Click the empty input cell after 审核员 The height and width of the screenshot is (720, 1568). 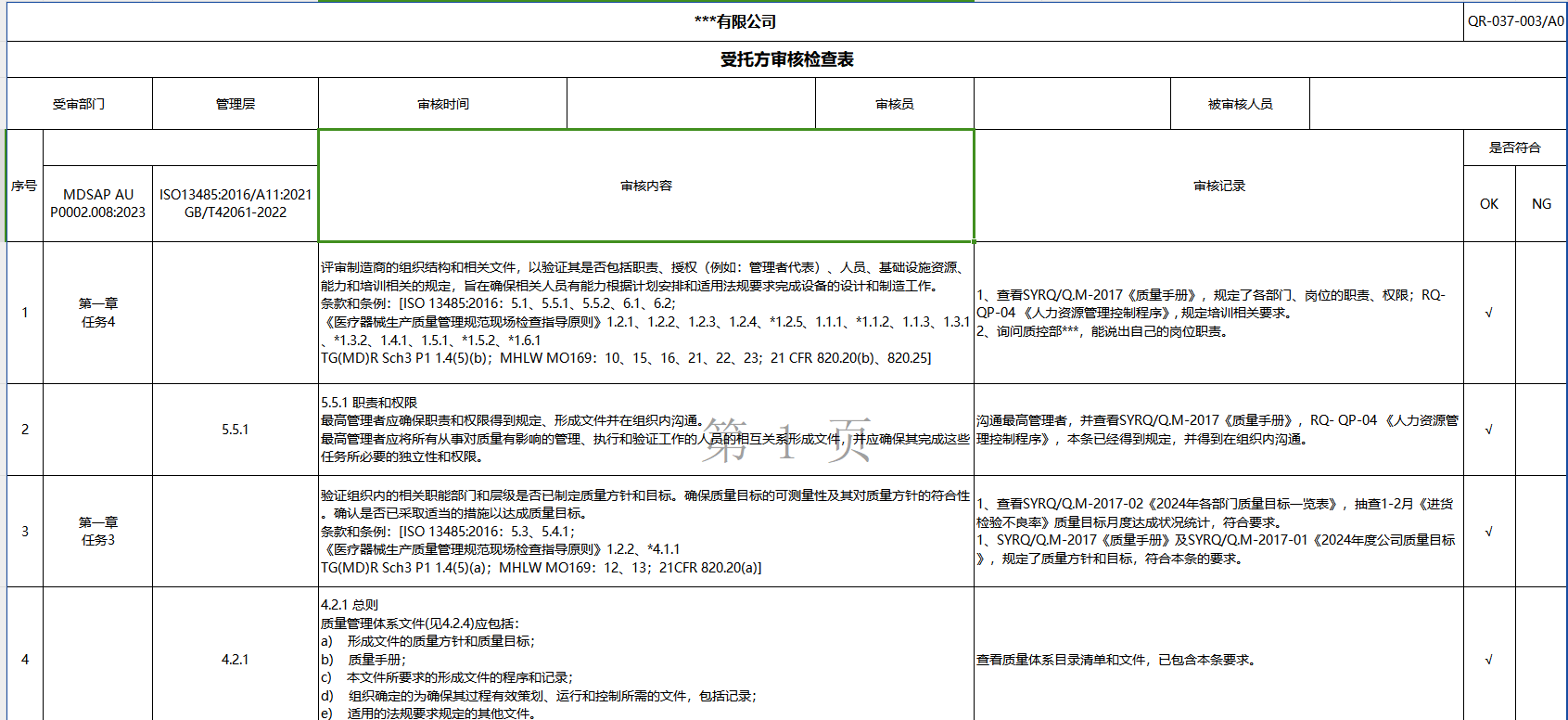pyautogui.click(x=1072, y=104)
